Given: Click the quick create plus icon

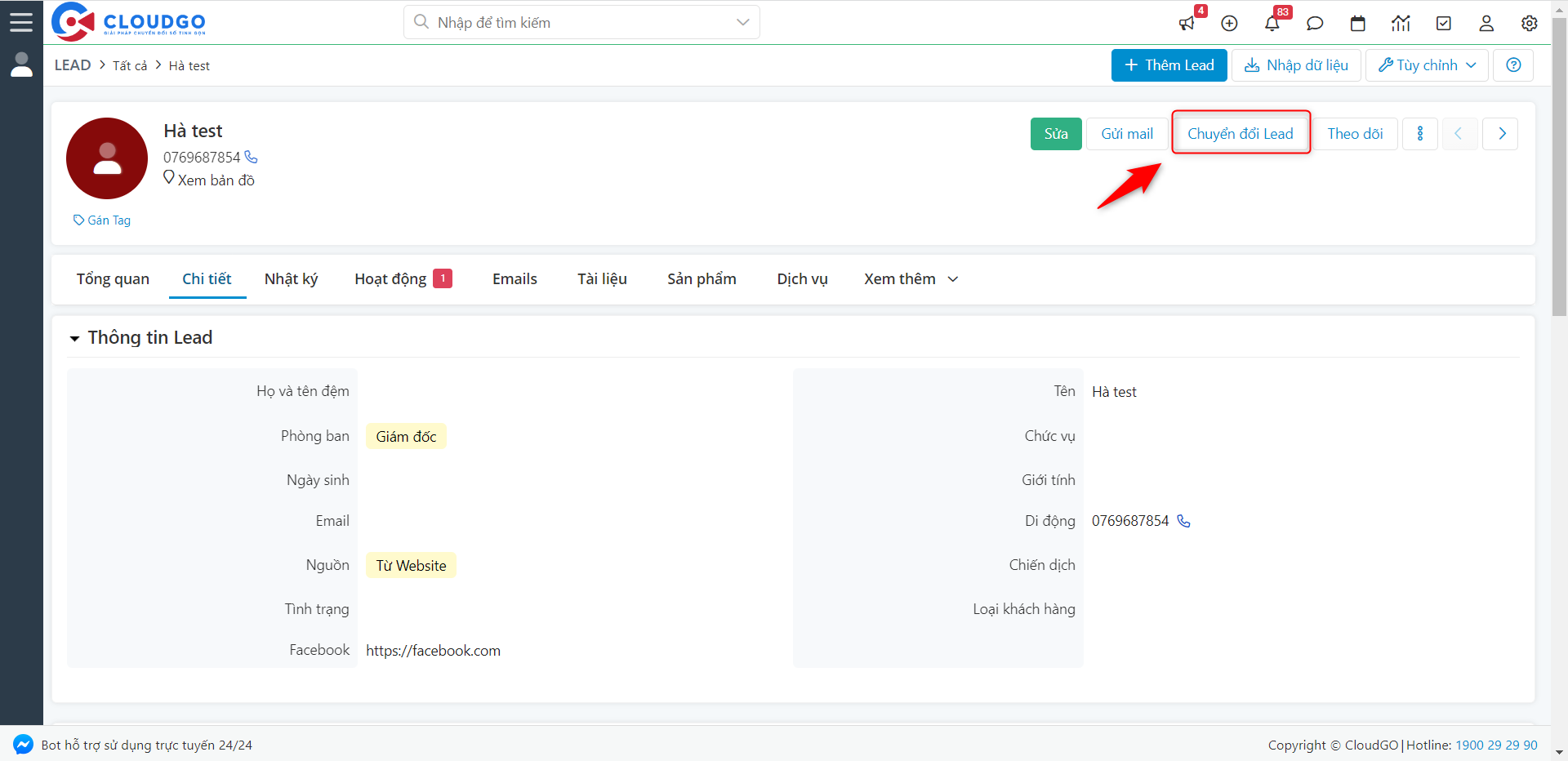Looking at the screenshot, I should pos(1229,24).
